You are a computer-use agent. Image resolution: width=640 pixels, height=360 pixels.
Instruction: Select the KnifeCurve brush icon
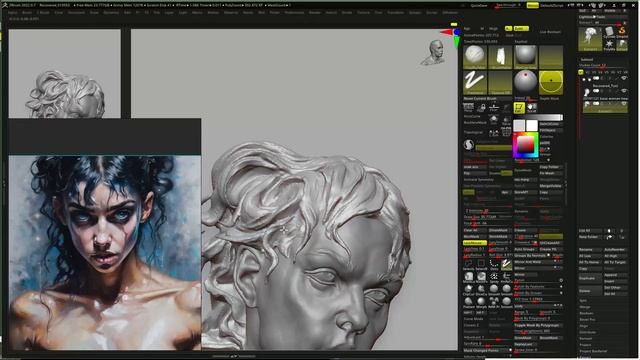(x=507, y=278)
